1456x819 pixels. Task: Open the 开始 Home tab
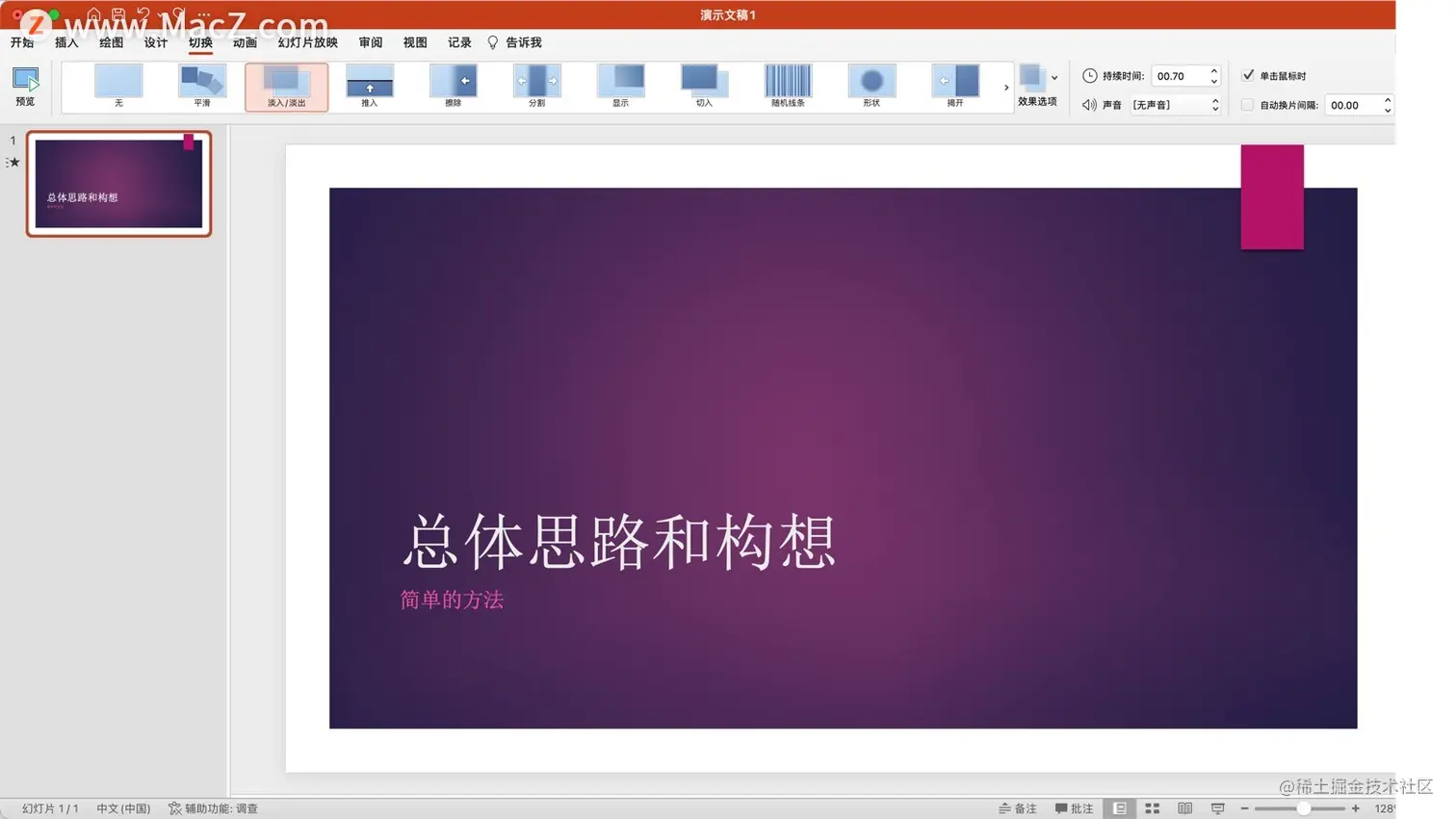pyautogui.click(x=22, y=42)
